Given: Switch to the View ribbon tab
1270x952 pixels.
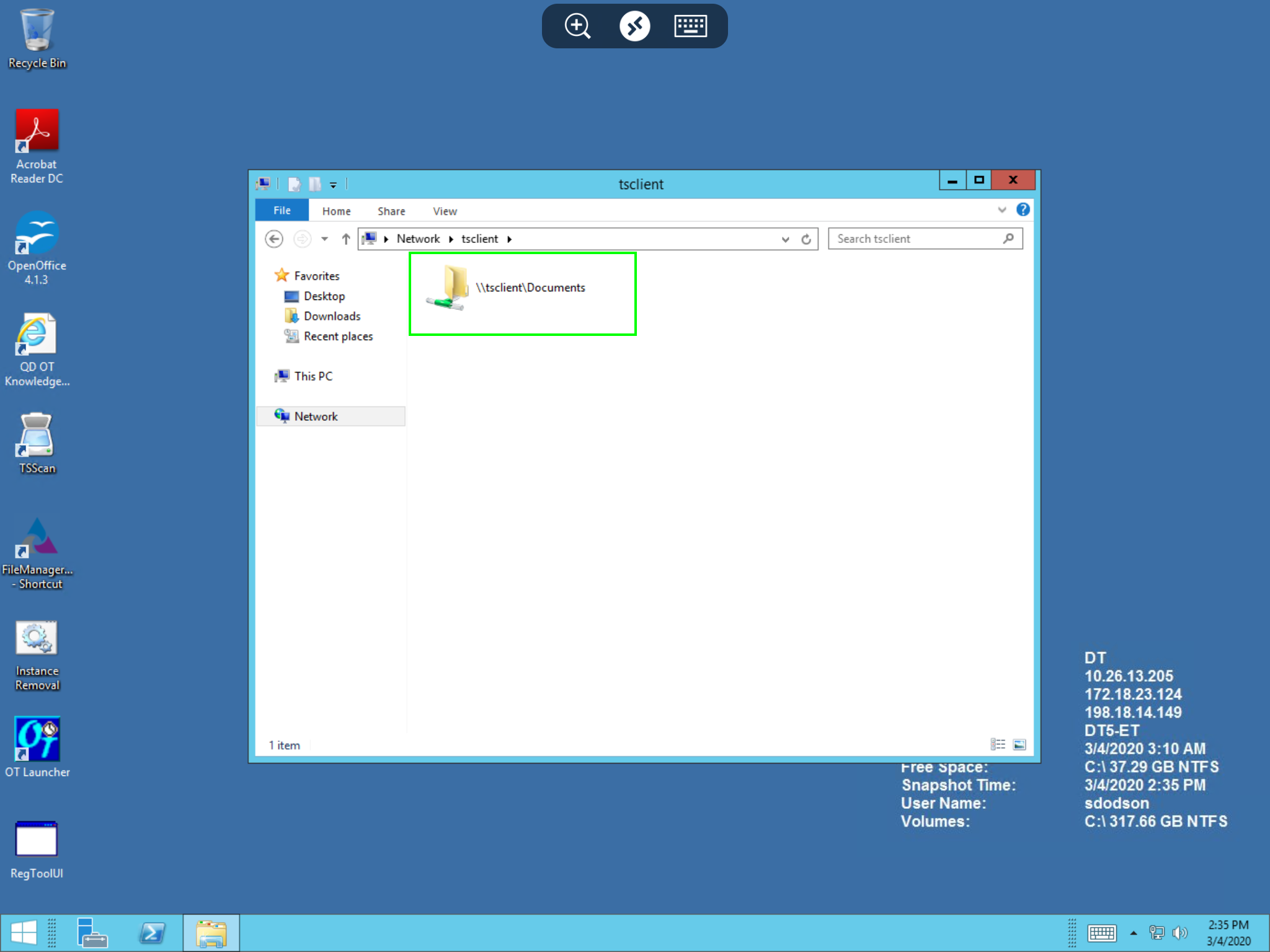Looking at the screenshot, I should 445,211.
